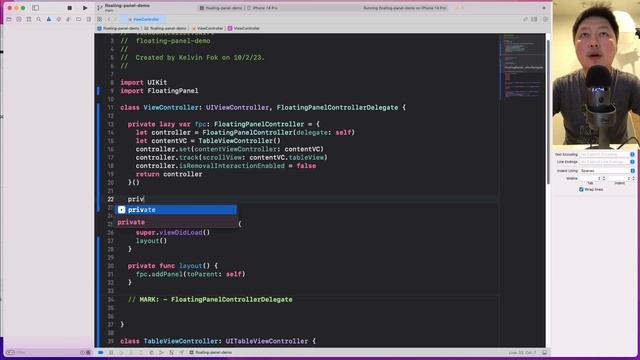Click ViewController class symbol in jump bar
The image size is (640, 360).
click(x=244, y=28)
